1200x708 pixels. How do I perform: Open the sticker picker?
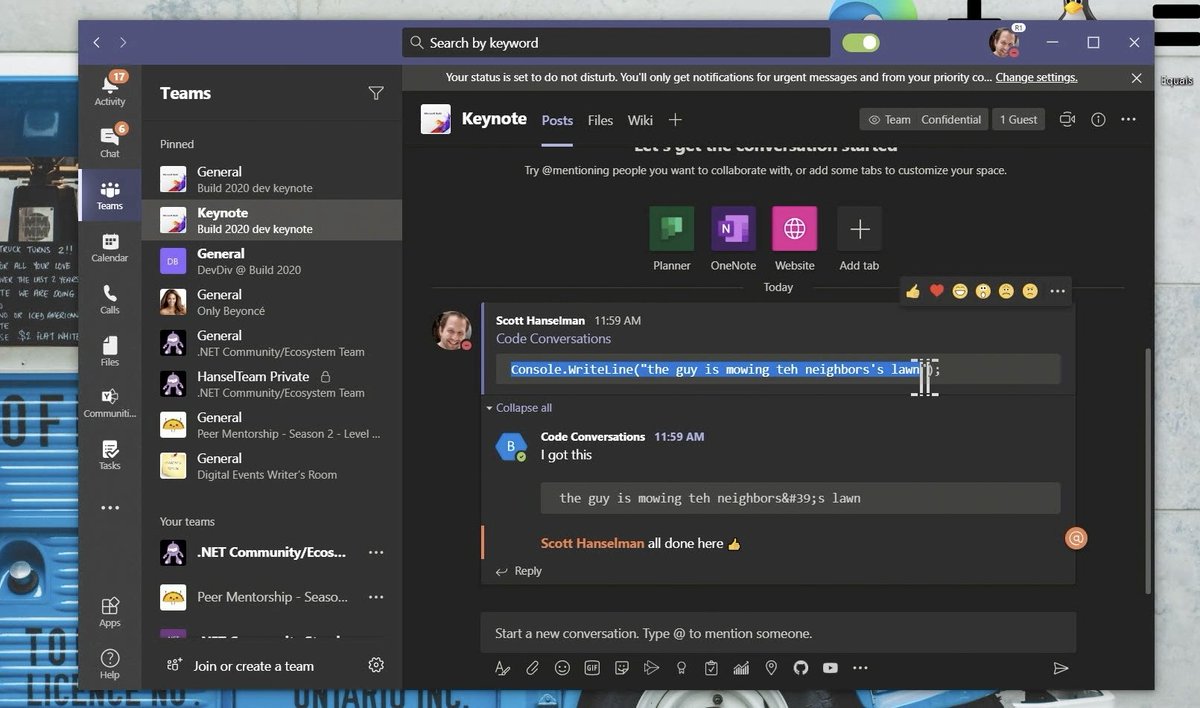click(622, 668)
